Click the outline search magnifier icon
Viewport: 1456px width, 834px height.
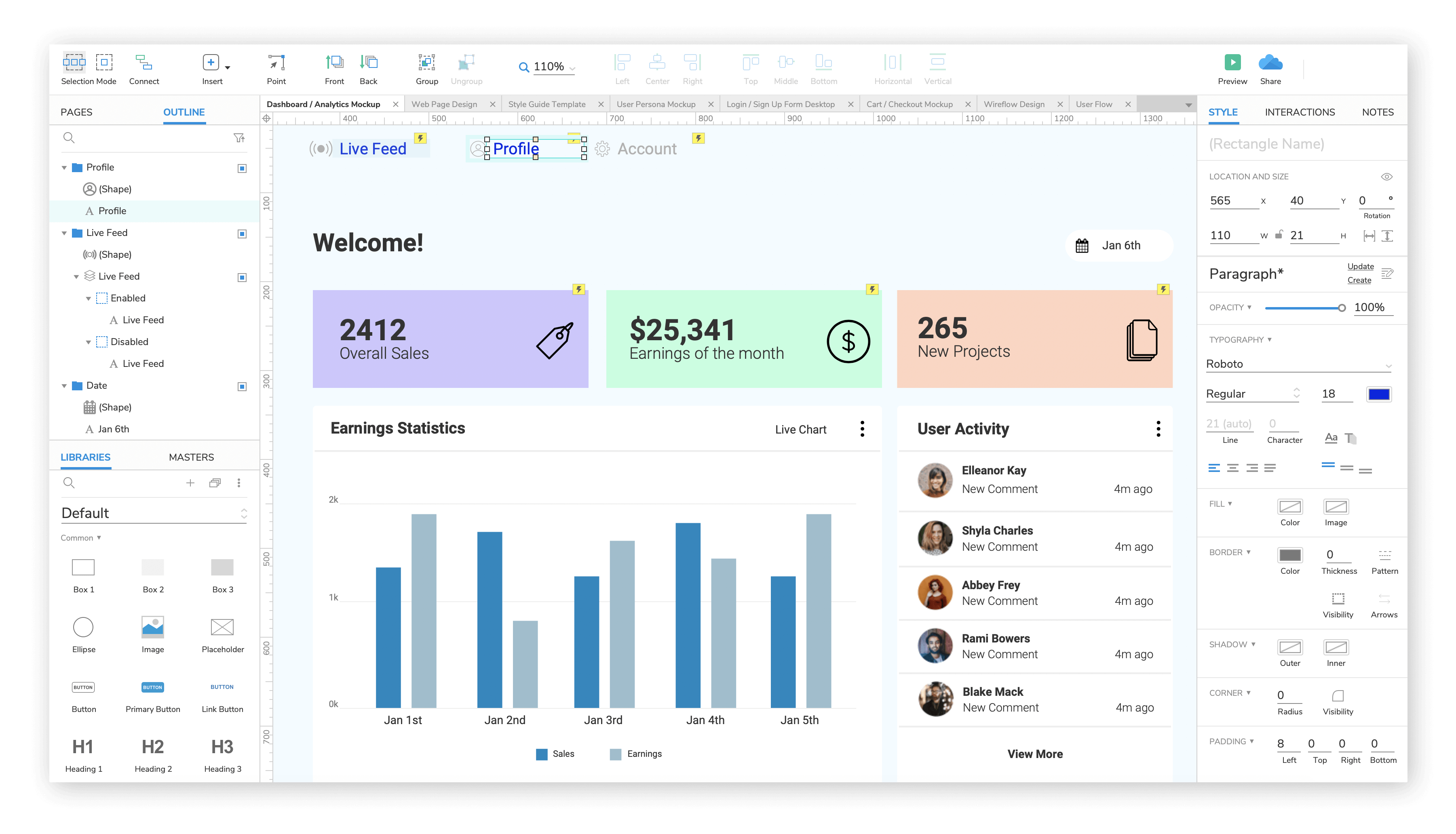(x=69, y=137)
